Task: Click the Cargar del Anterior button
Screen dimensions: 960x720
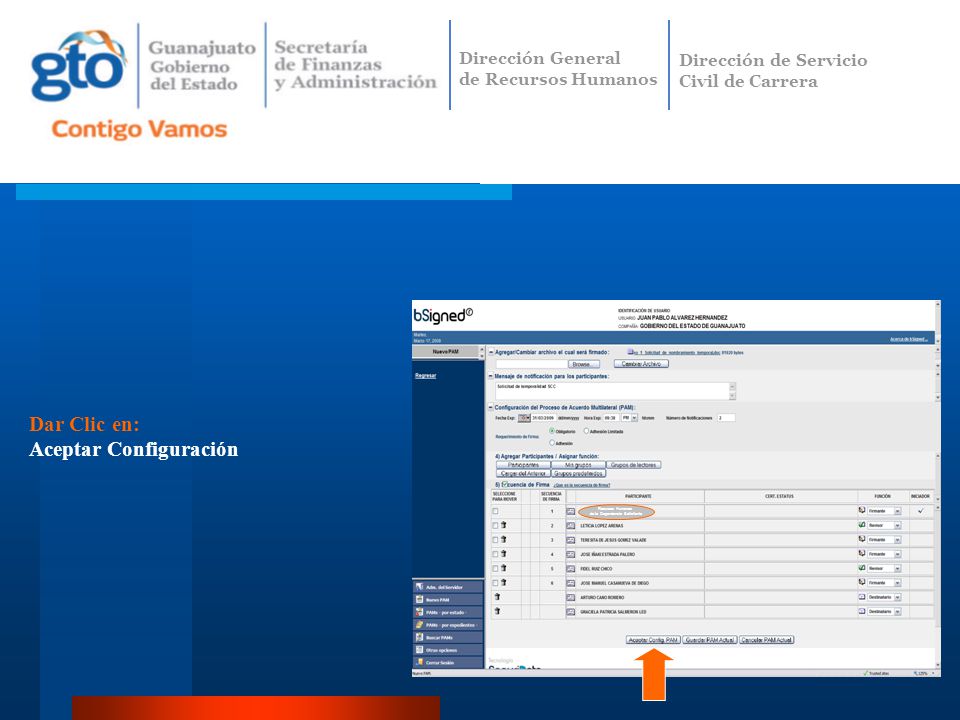Action: click(x=523, y=474)
